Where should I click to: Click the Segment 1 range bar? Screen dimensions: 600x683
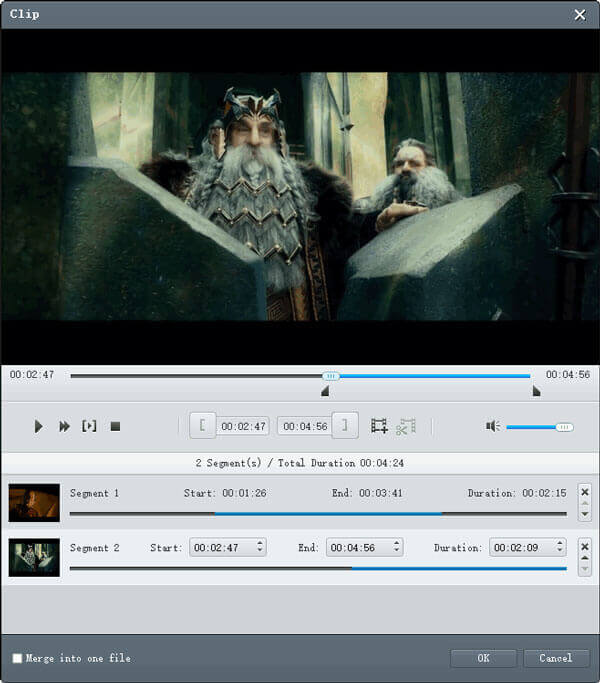pyautogui.click(x=318, y=514)
